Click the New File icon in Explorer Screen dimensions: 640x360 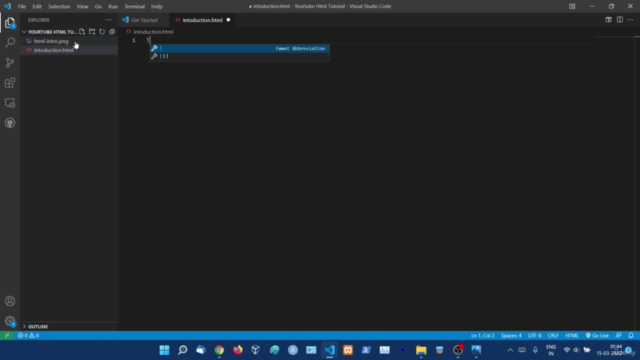click(82, 32)
